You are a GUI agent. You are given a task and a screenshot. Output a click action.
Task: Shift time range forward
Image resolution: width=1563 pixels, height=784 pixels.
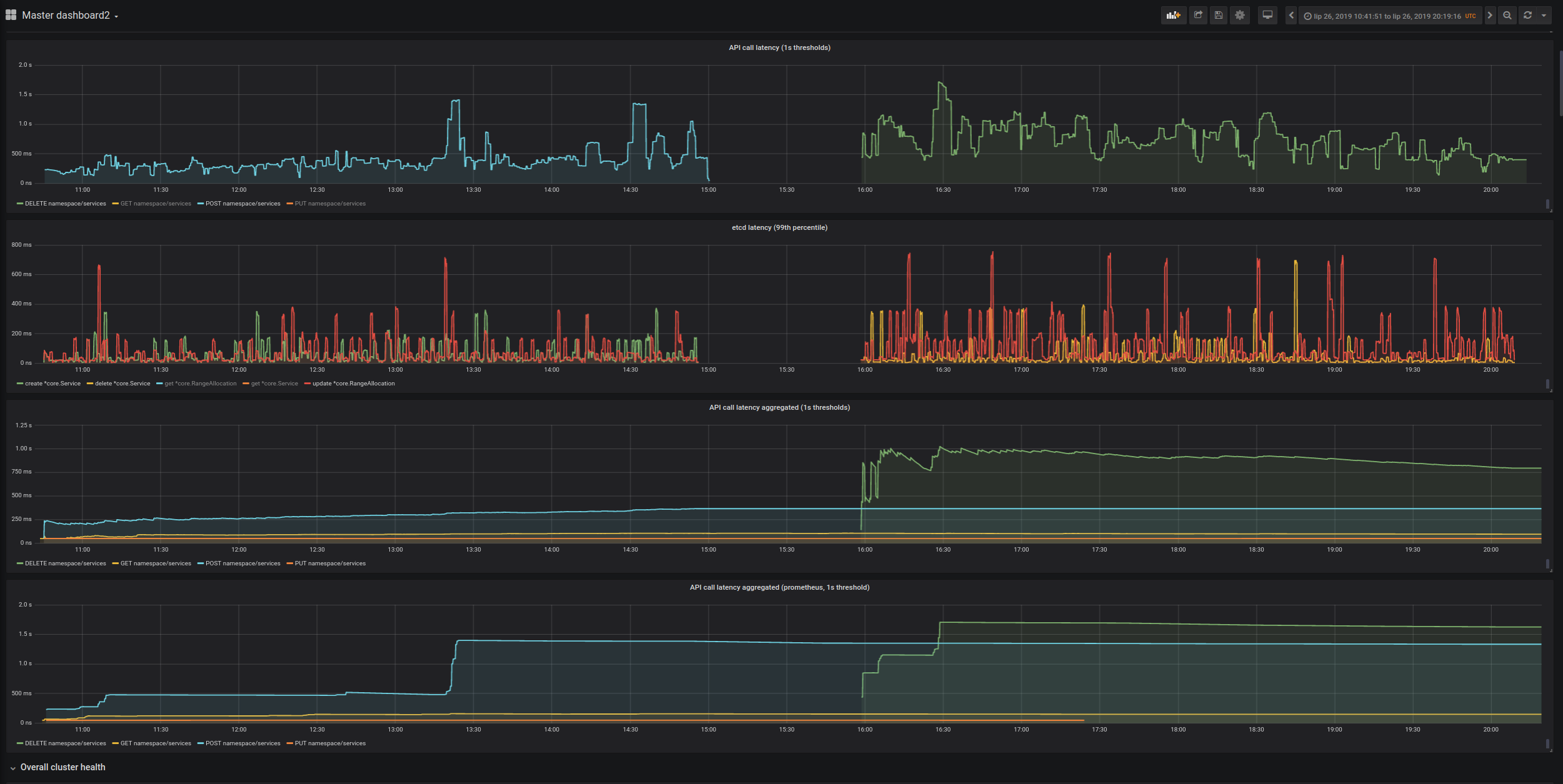(1490, 16)
